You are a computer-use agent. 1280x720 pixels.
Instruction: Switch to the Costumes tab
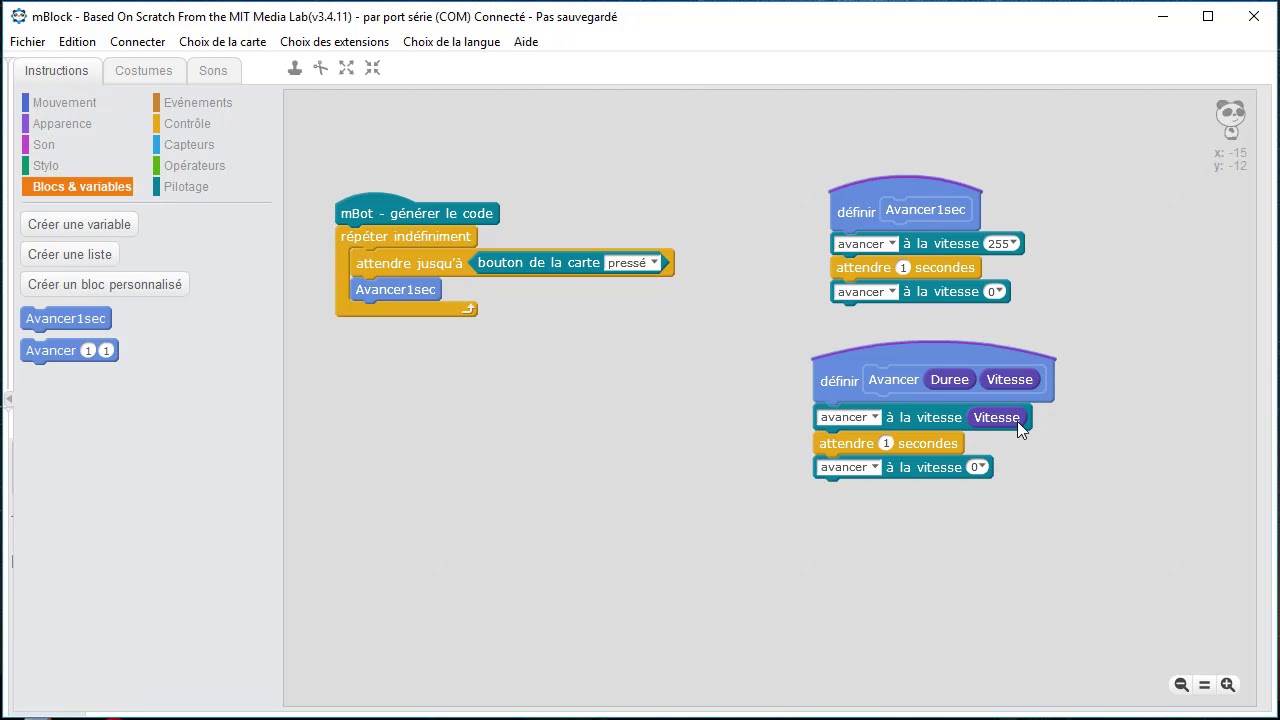click(x=144, y=71)
